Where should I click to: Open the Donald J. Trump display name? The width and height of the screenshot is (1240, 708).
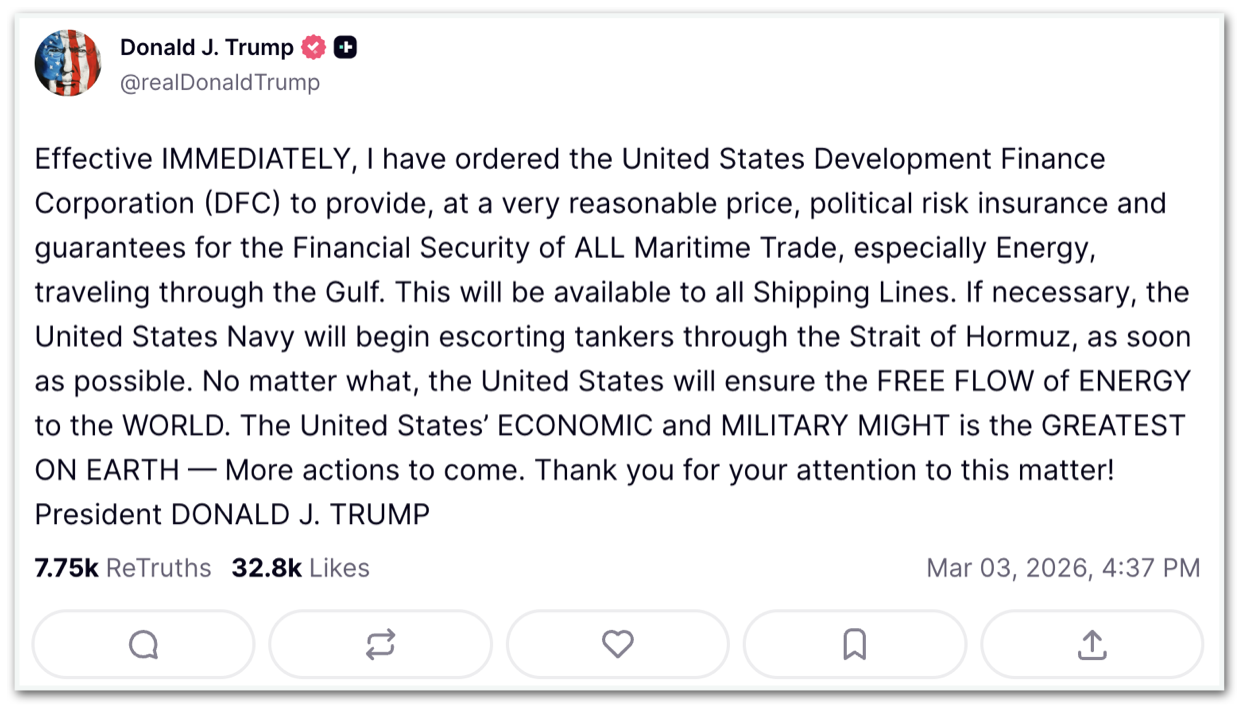pyautogui.click(x=207, y=47)
